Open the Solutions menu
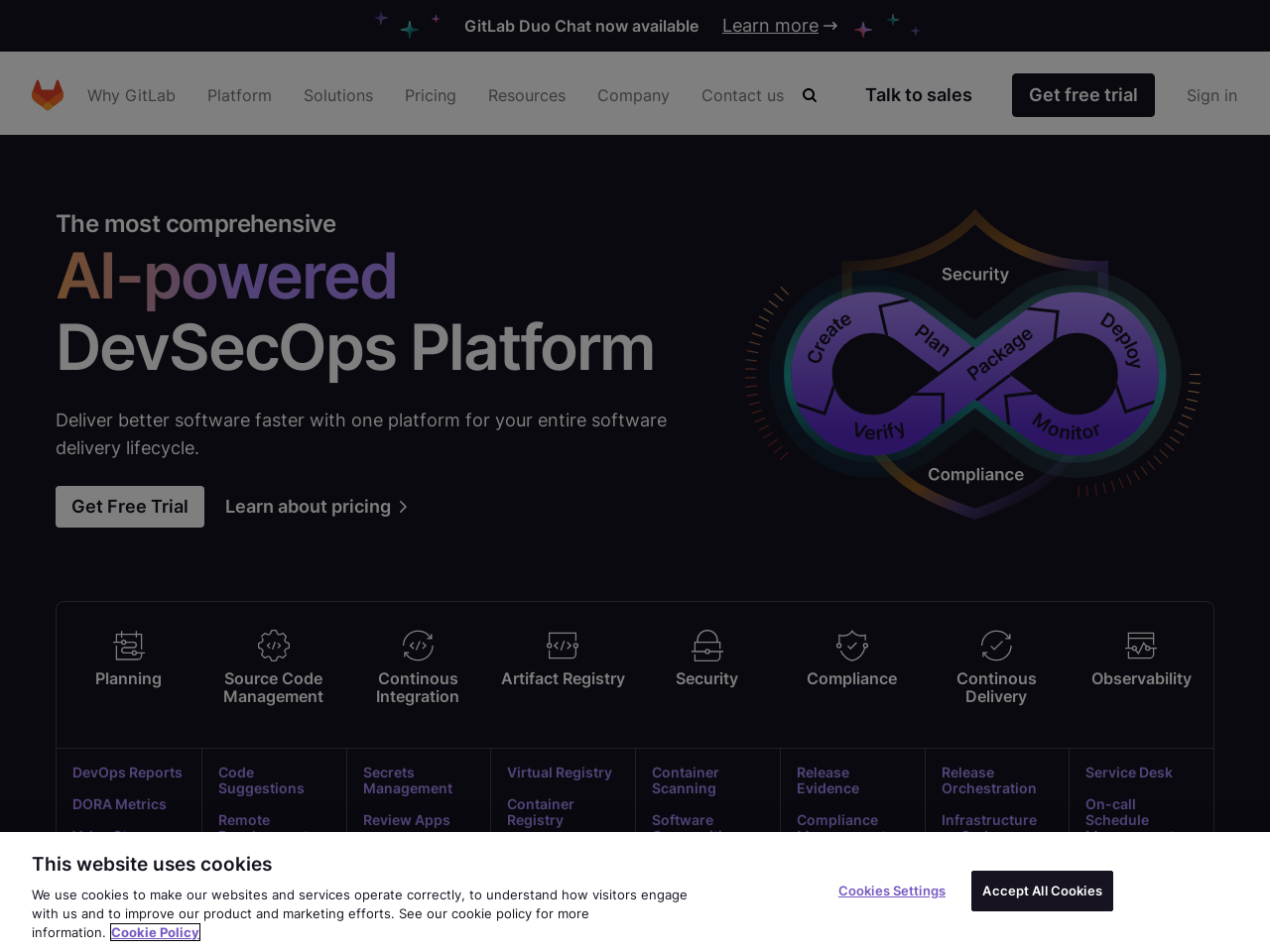 (338, 95)
